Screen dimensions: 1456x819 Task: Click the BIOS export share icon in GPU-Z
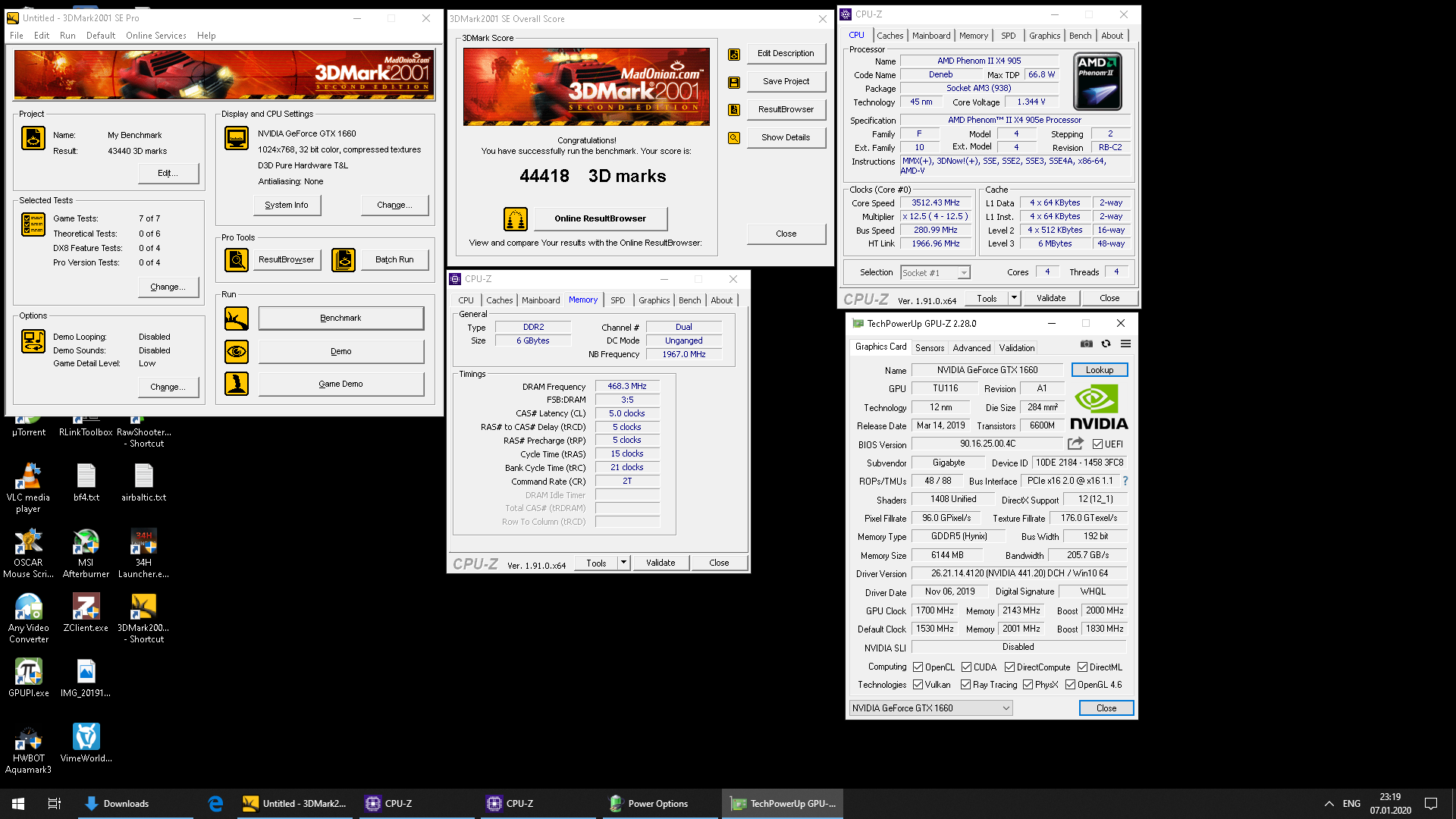1076,444
